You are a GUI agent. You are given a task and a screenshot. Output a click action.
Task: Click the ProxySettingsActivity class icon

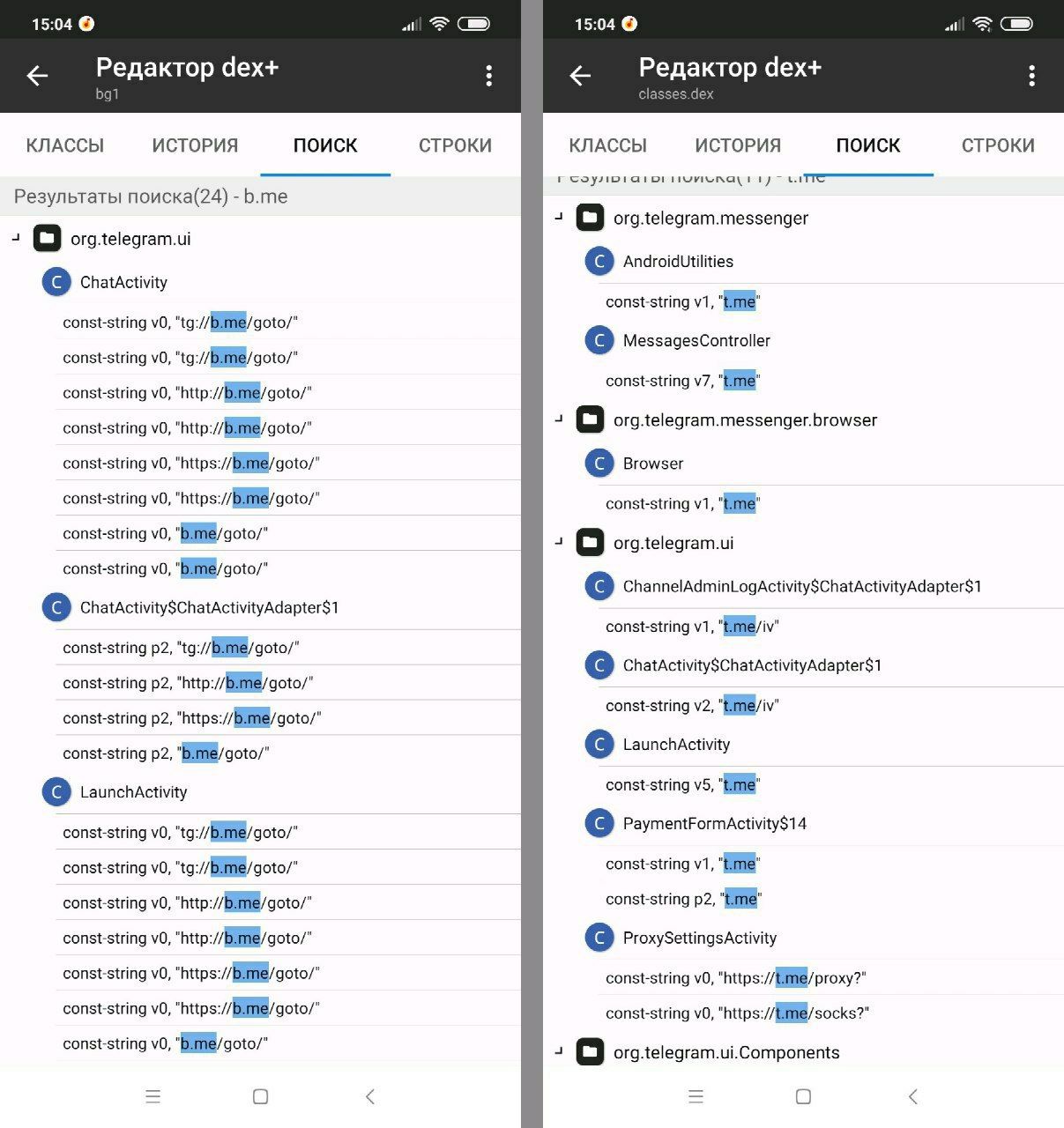pyautogui.click(x=599, y=938)
